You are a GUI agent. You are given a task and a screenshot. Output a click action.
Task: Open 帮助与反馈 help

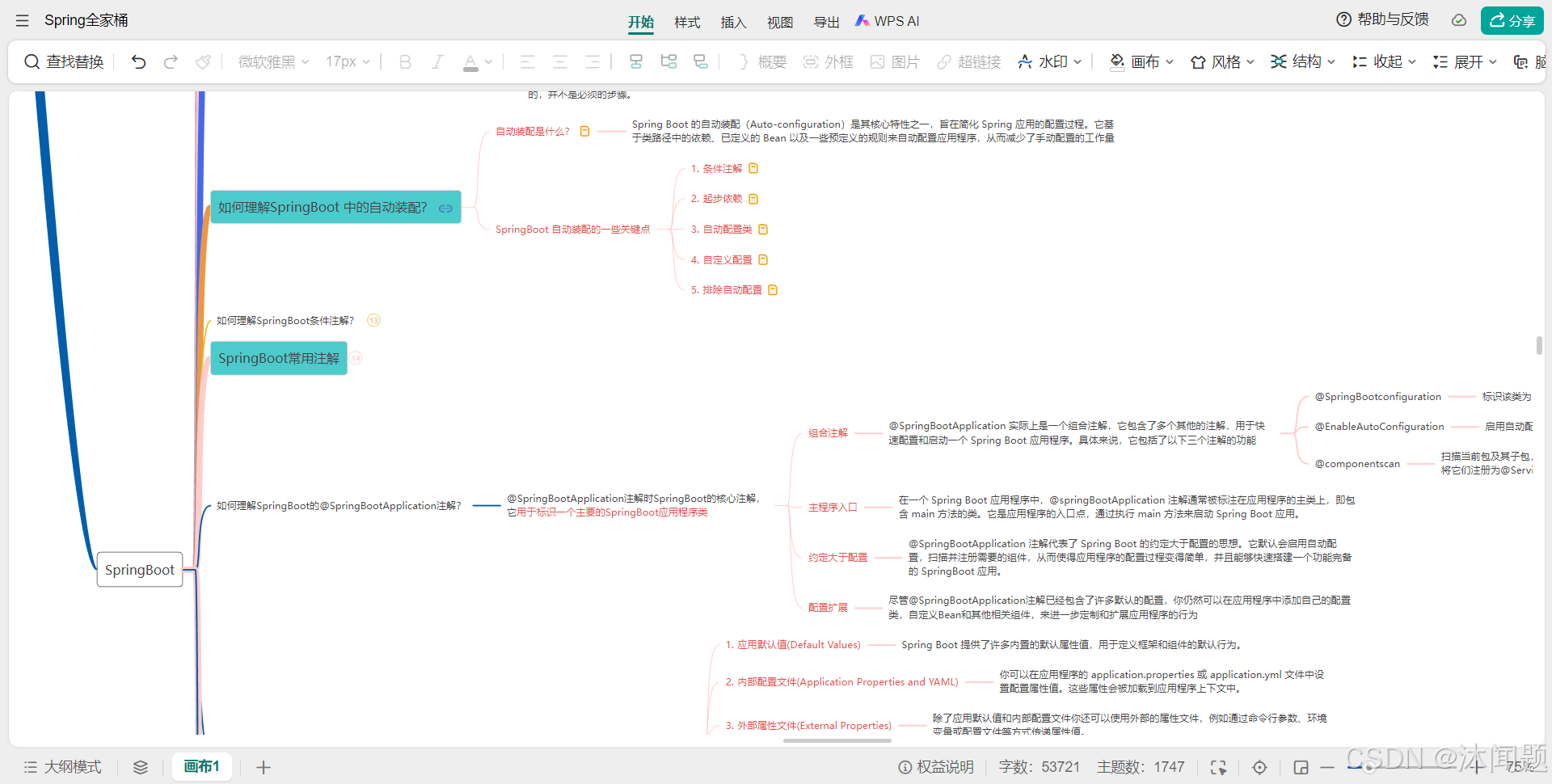pyautogui.click(x=1382, y=19)
